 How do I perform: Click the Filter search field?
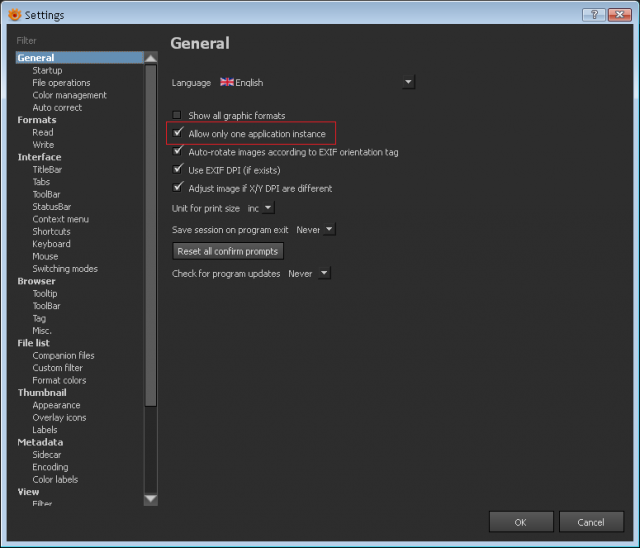pos(80,40)
